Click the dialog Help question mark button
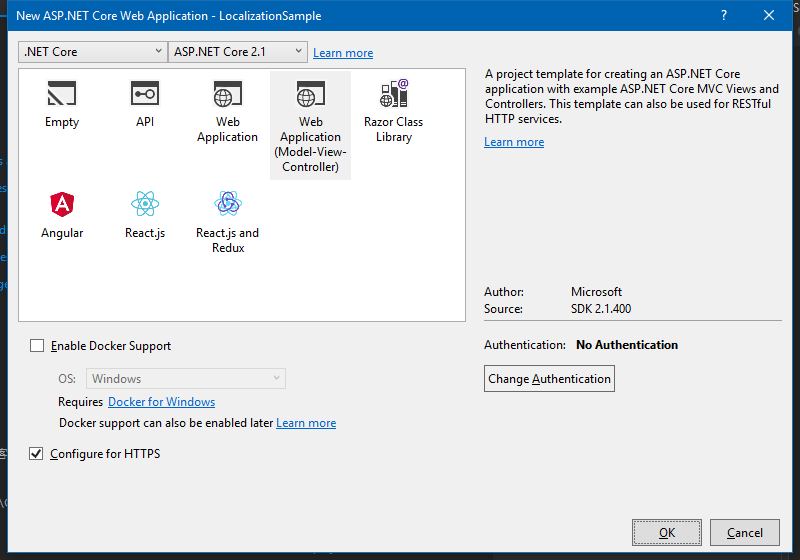The width and height of the screenshot is (800, 560). (724, 16)
